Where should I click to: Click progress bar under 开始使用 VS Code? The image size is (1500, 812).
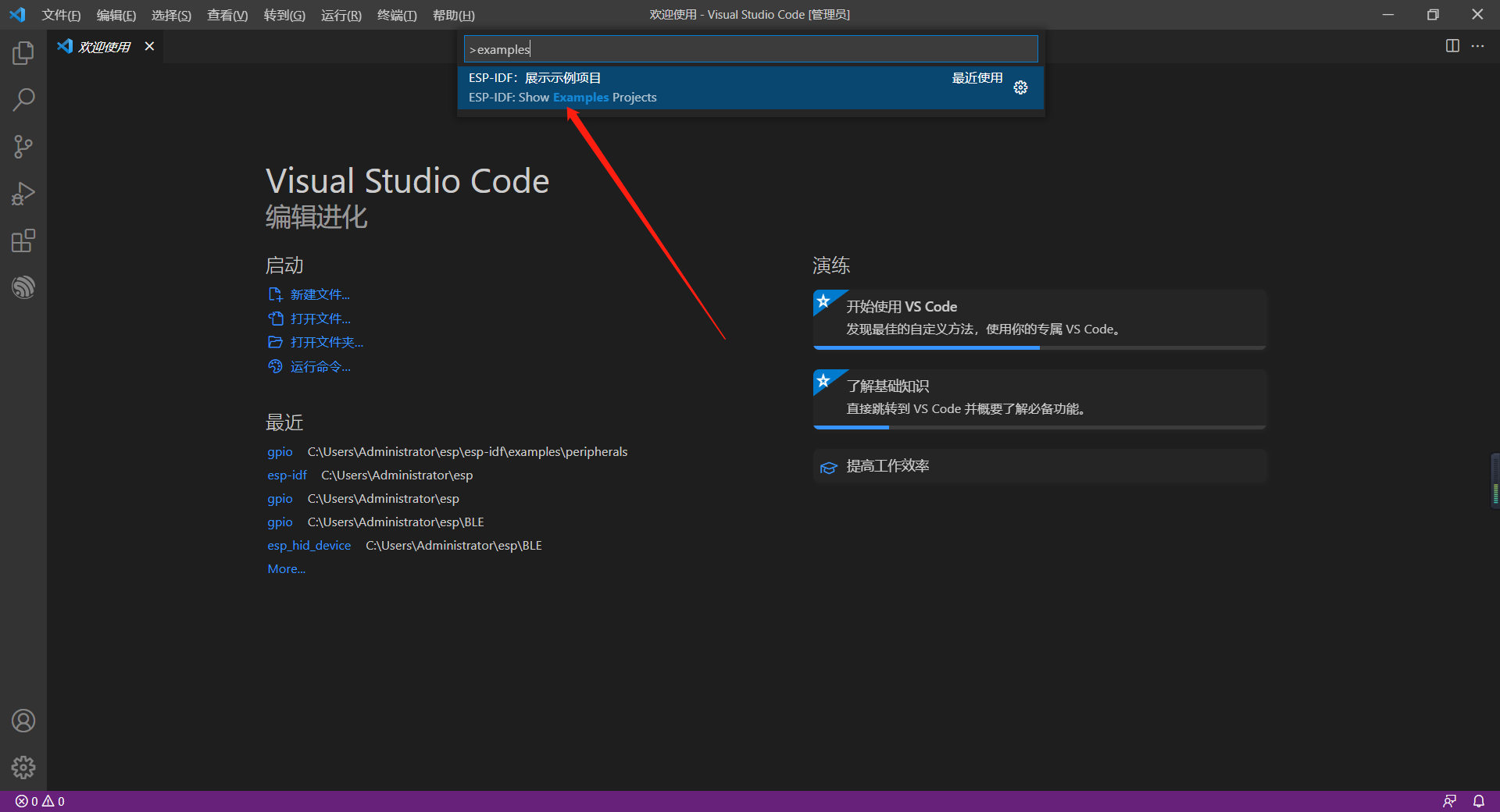[x=1039, y=347]
